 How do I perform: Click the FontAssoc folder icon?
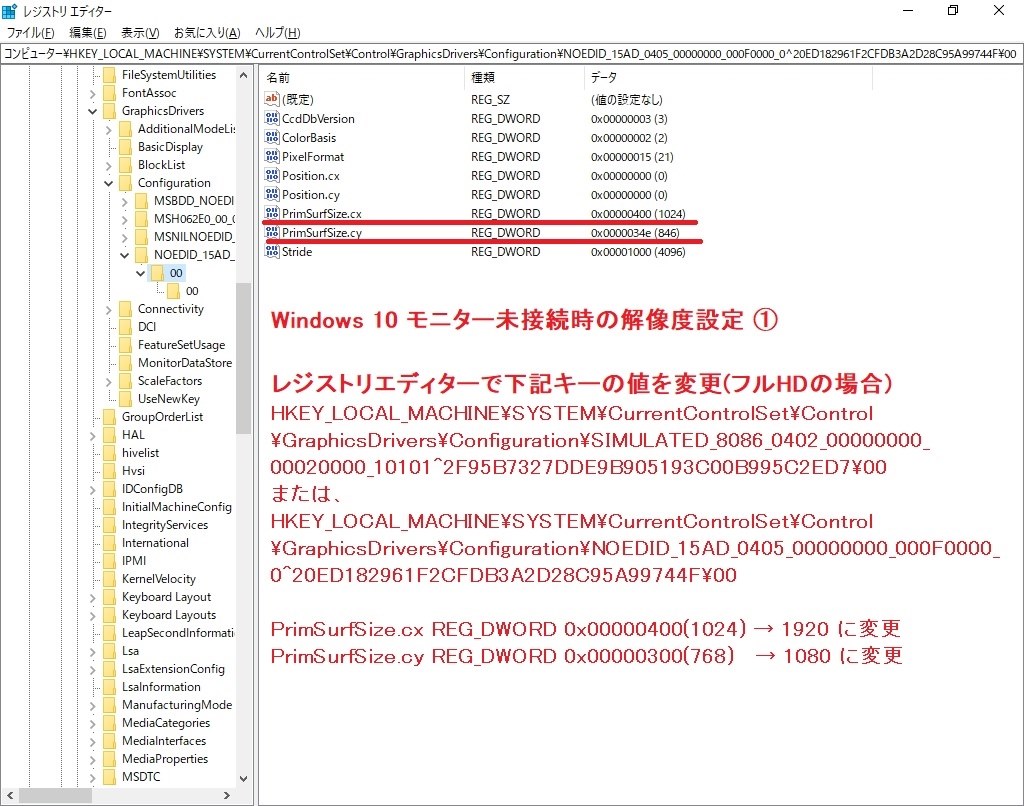[110, 93]
